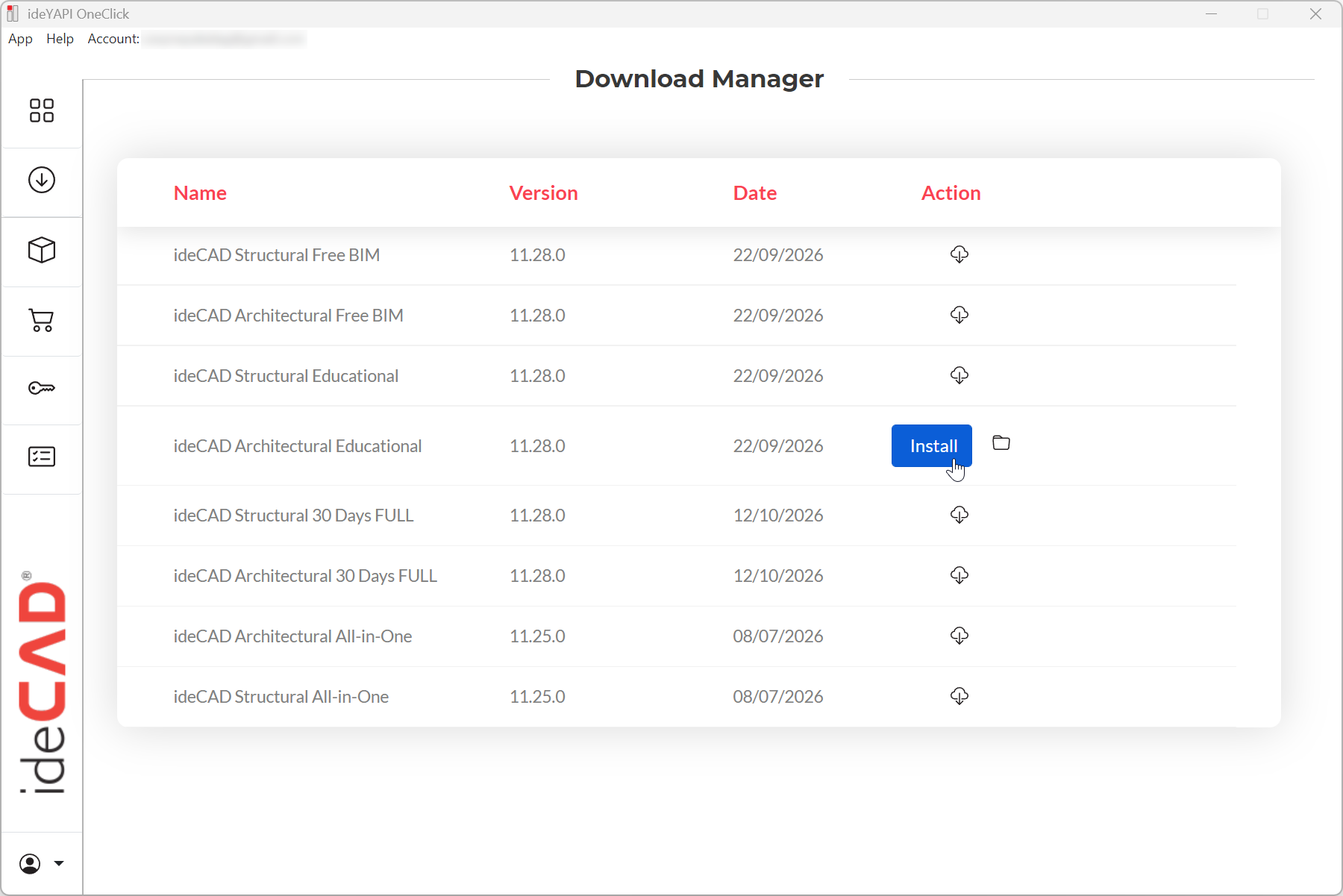The image size is (1343, 896).
Task: Open the App menu
Action: (20, 39)
